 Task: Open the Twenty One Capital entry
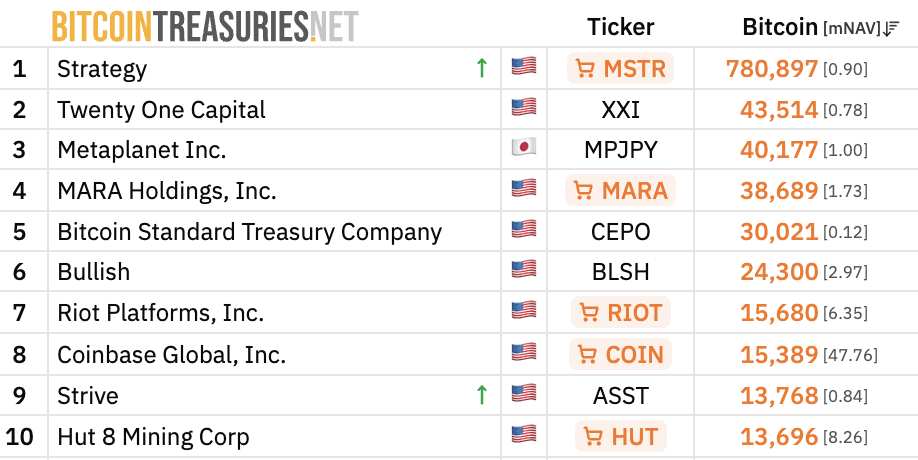[x=161, y=110]
